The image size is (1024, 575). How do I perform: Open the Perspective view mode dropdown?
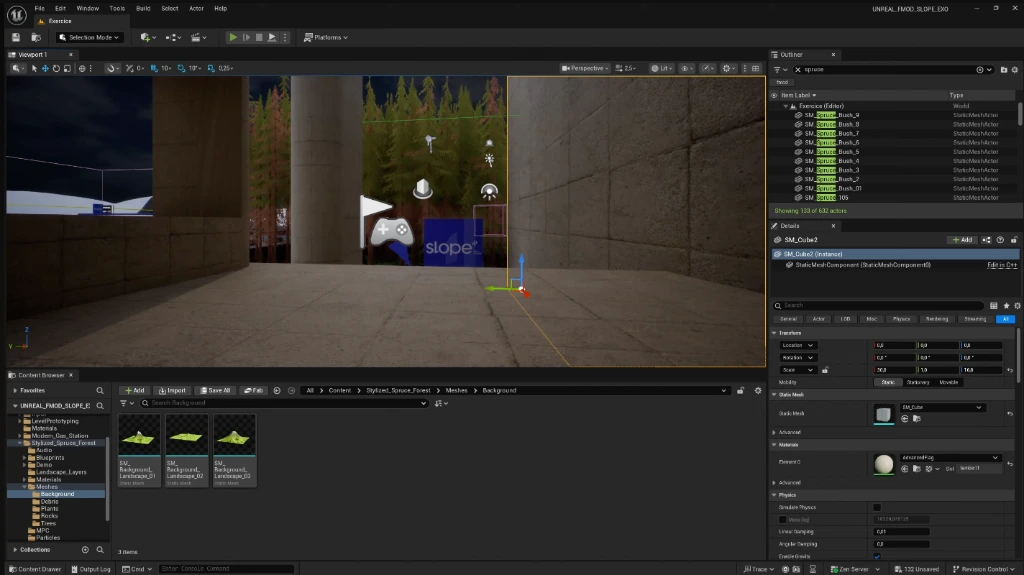585,68
